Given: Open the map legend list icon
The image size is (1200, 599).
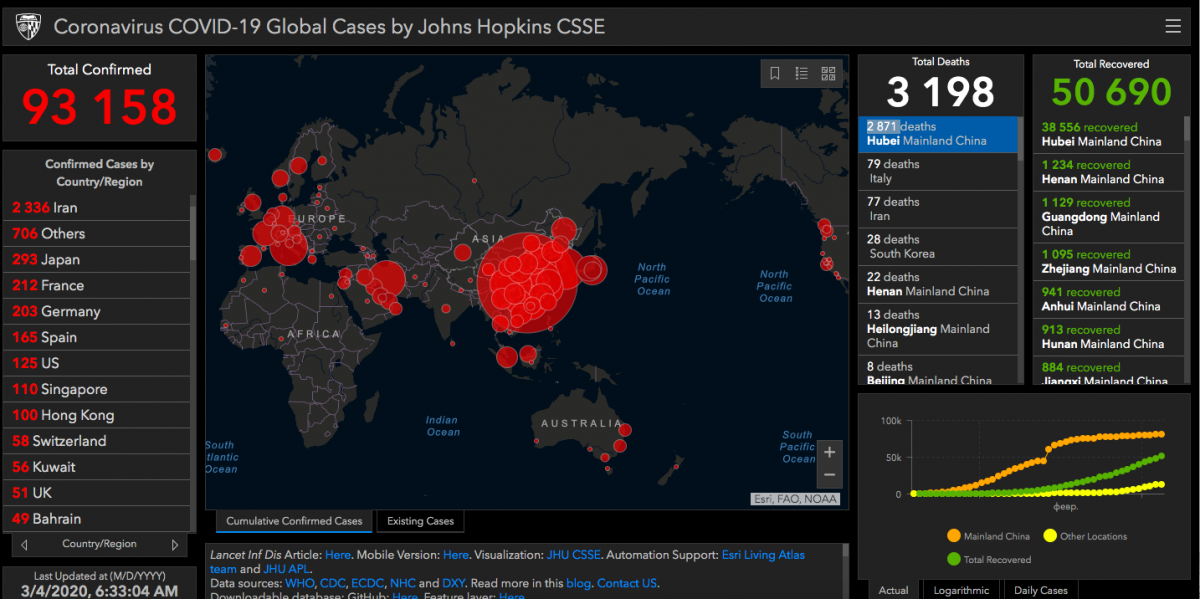Looking at the screenshot, I should coord(801,73).
